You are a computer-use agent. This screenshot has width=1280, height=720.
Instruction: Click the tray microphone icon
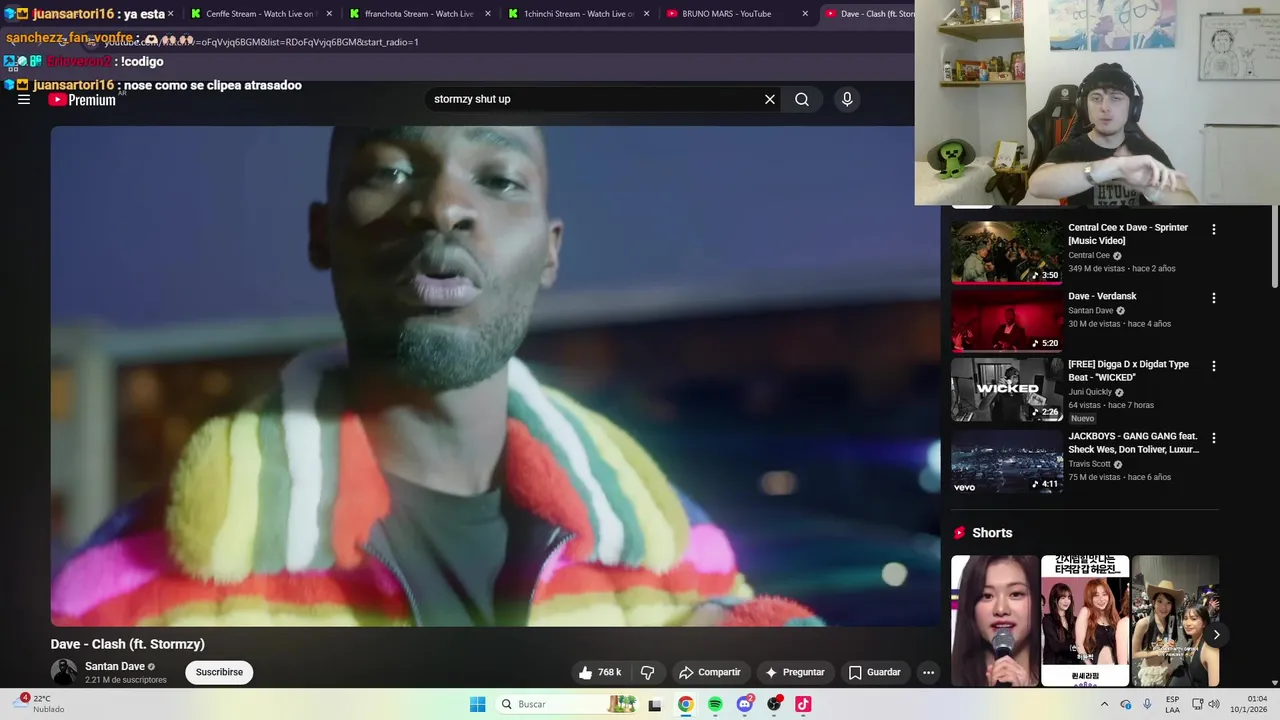click(x=1147, y=704)
